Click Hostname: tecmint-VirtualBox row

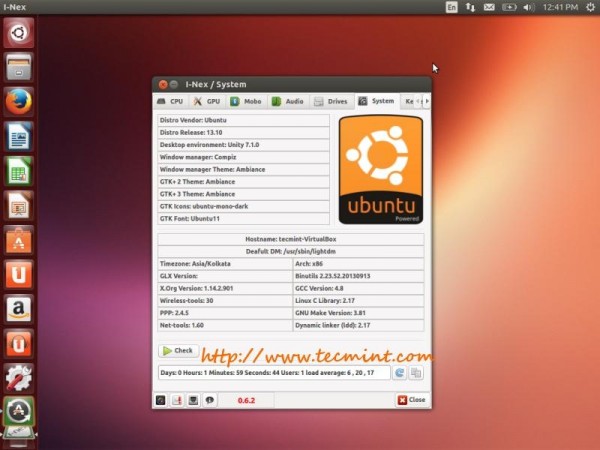pyautogui.click(x=291, y=239)
